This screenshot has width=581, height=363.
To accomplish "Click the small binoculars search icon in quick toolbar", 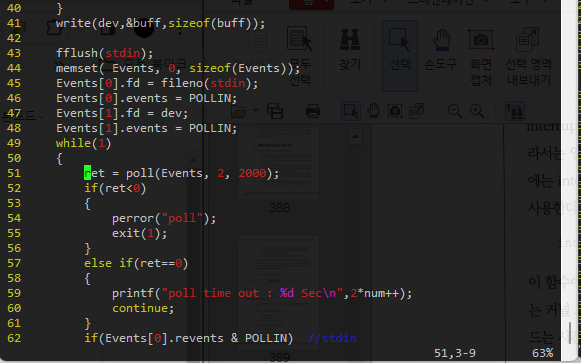I will coord(515,111).
